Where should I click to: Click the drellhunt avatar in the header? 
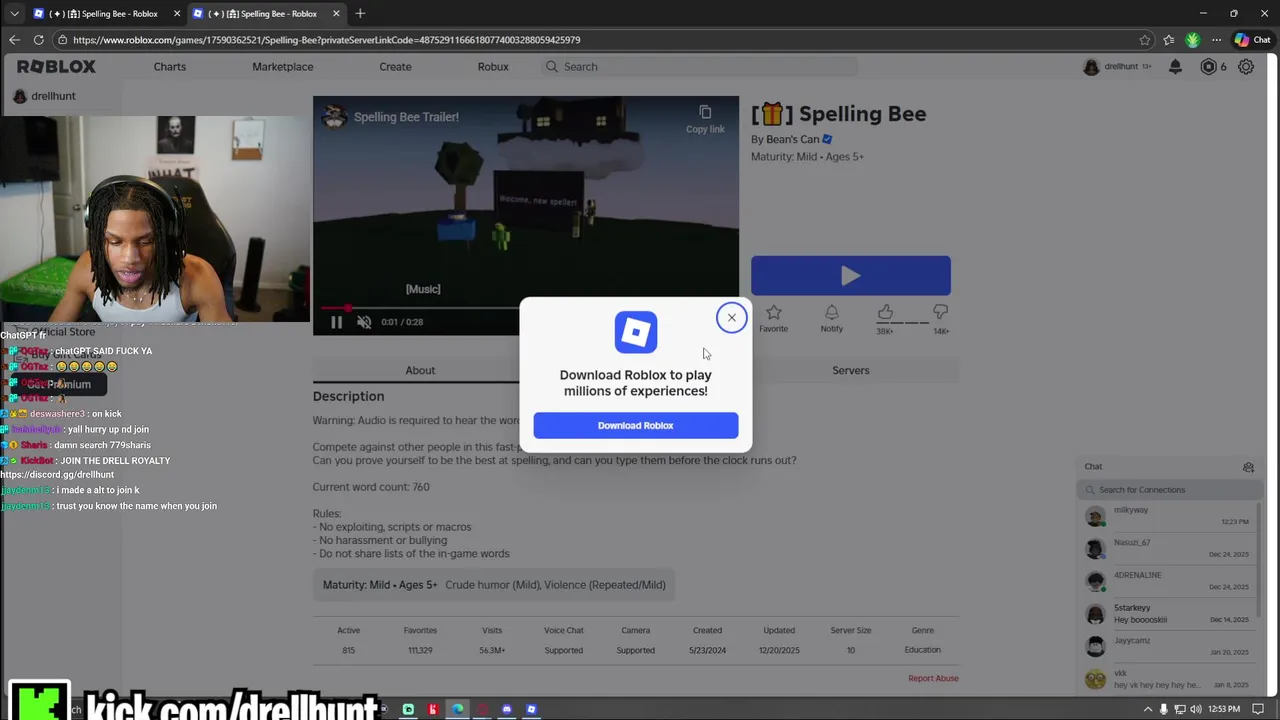(1091, 67)
